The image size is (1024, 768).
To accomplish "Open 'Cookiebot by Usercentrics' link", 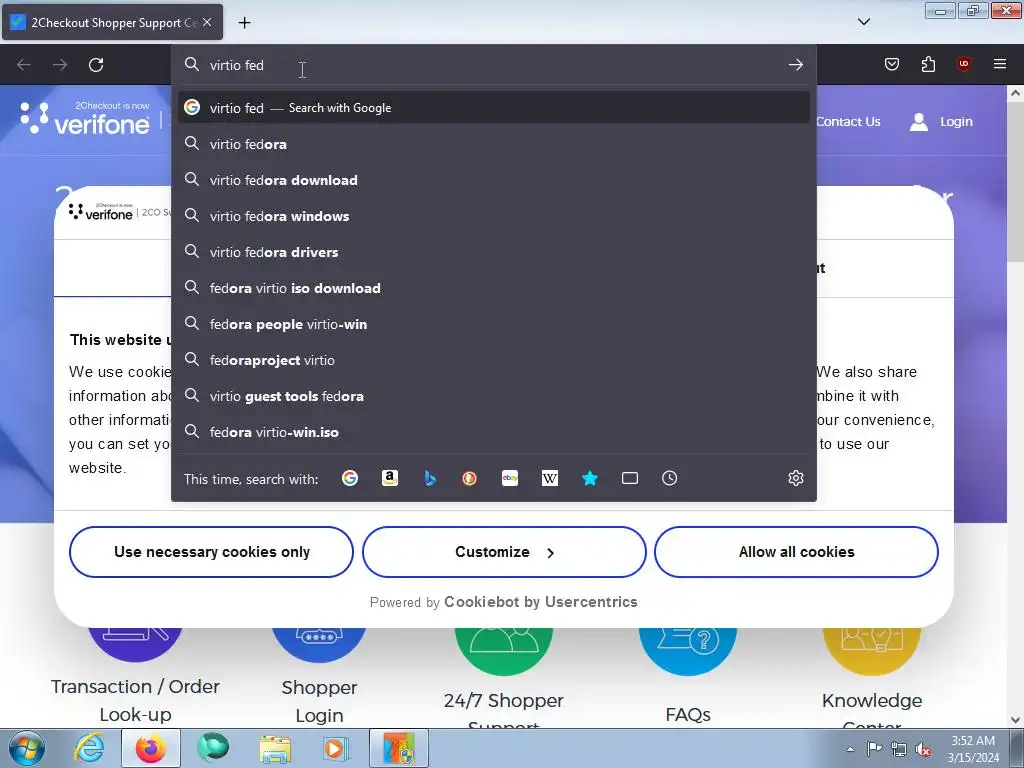I will click(541, 601).
